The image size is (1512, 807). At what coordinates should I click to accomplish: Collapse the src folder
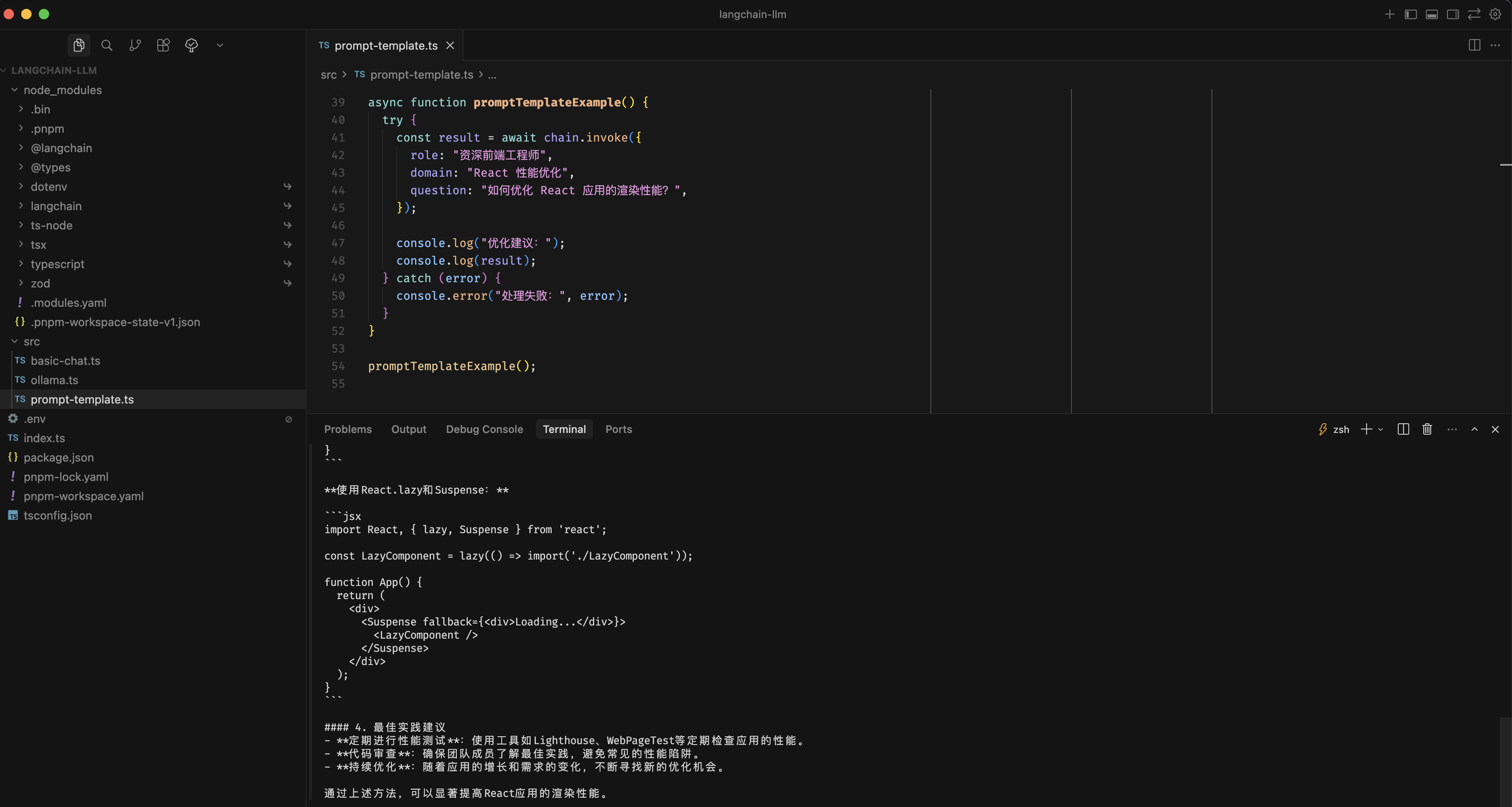[152, 342]
